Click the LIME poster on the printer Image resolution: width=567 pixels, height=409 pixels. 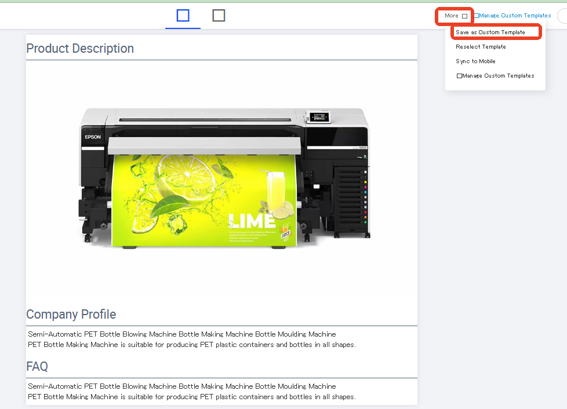tap(205, 201)
